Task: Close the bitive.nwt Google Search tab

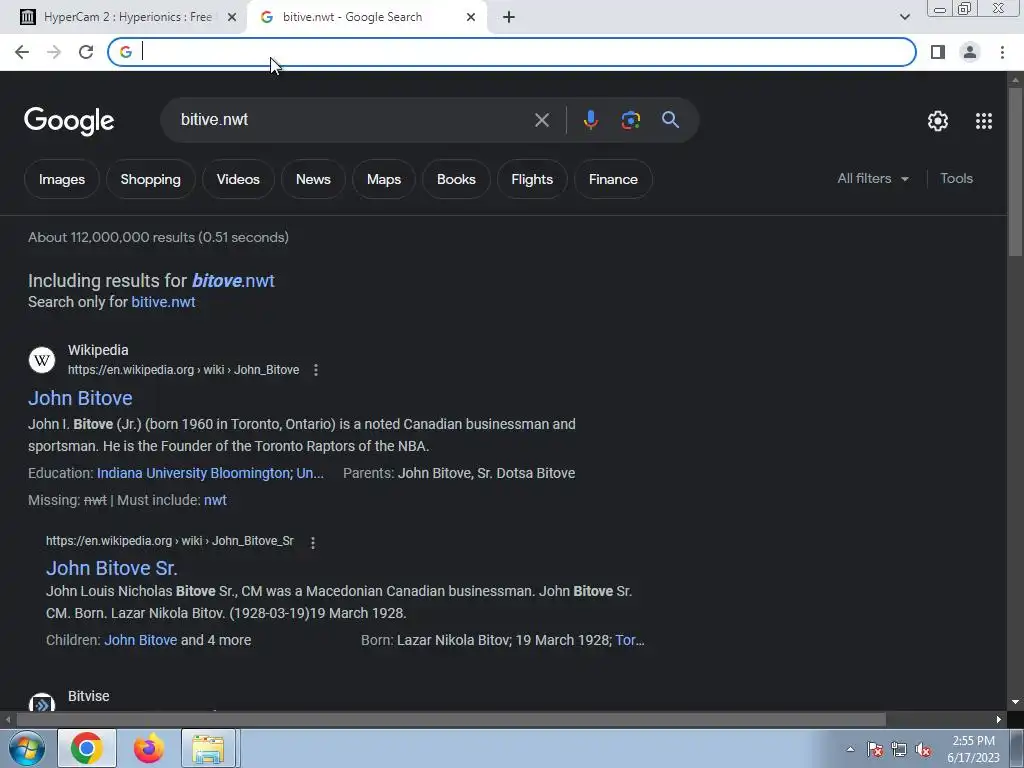Action: pos(471,17)
